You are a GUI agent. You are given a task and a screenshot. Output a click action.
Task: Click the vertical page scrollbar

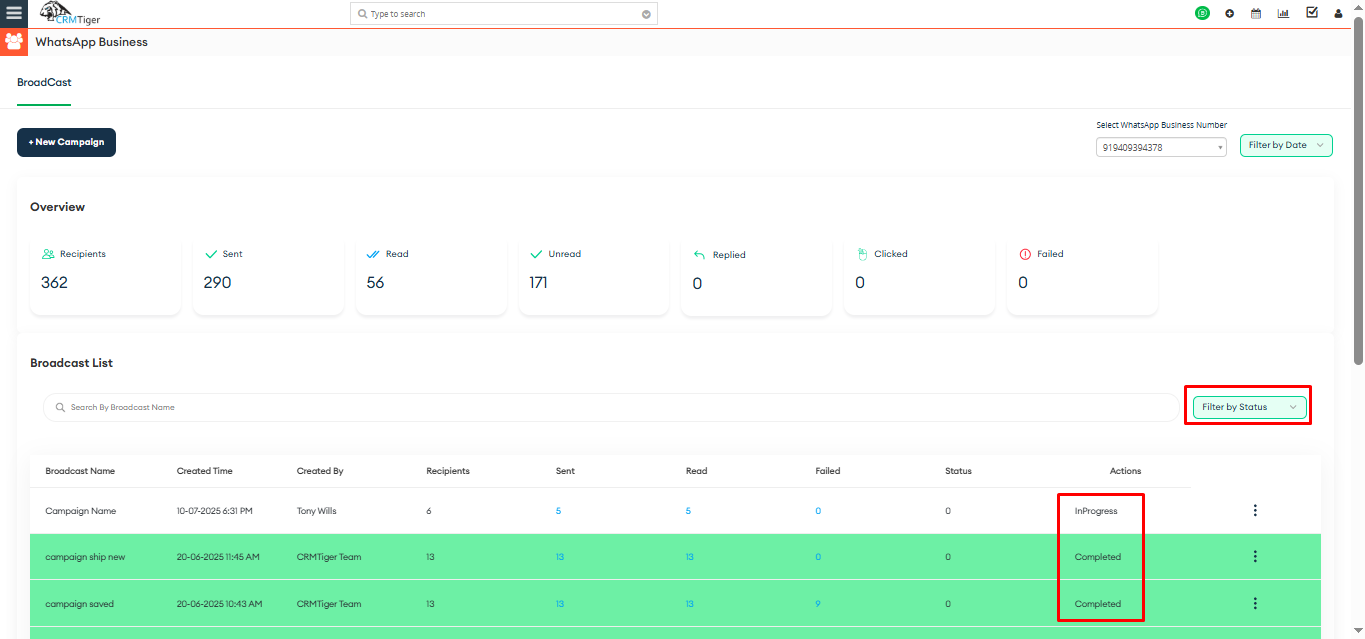pyautogui.click(x=1357, y=190)
